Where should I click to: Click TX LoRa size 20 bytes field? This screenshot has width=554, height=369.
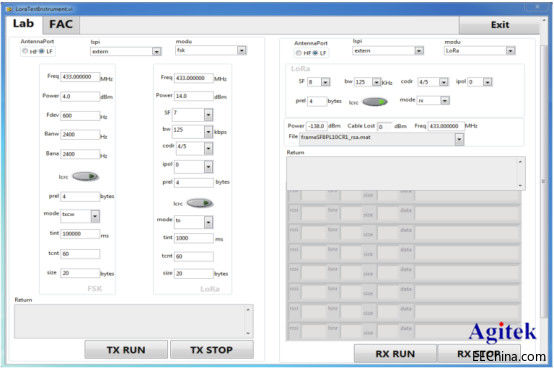[x=194, y=273]
